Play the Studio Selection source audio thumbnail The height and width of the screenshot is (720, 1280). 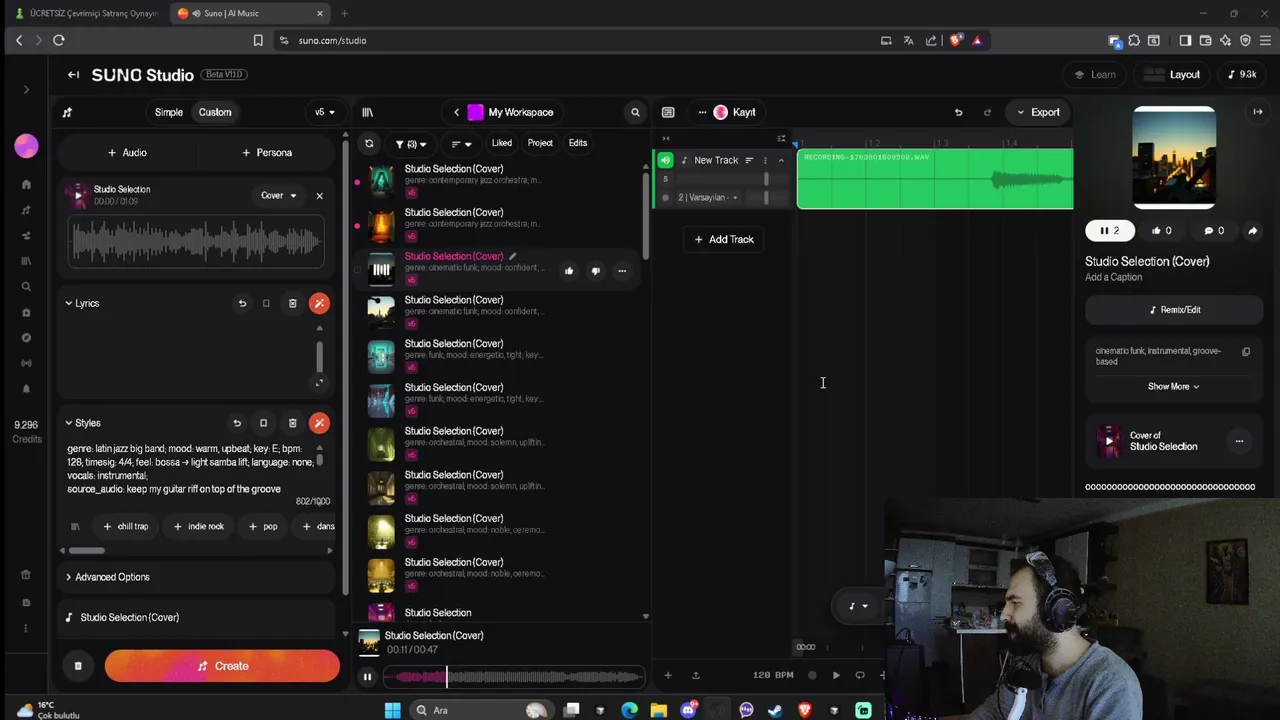78,195
